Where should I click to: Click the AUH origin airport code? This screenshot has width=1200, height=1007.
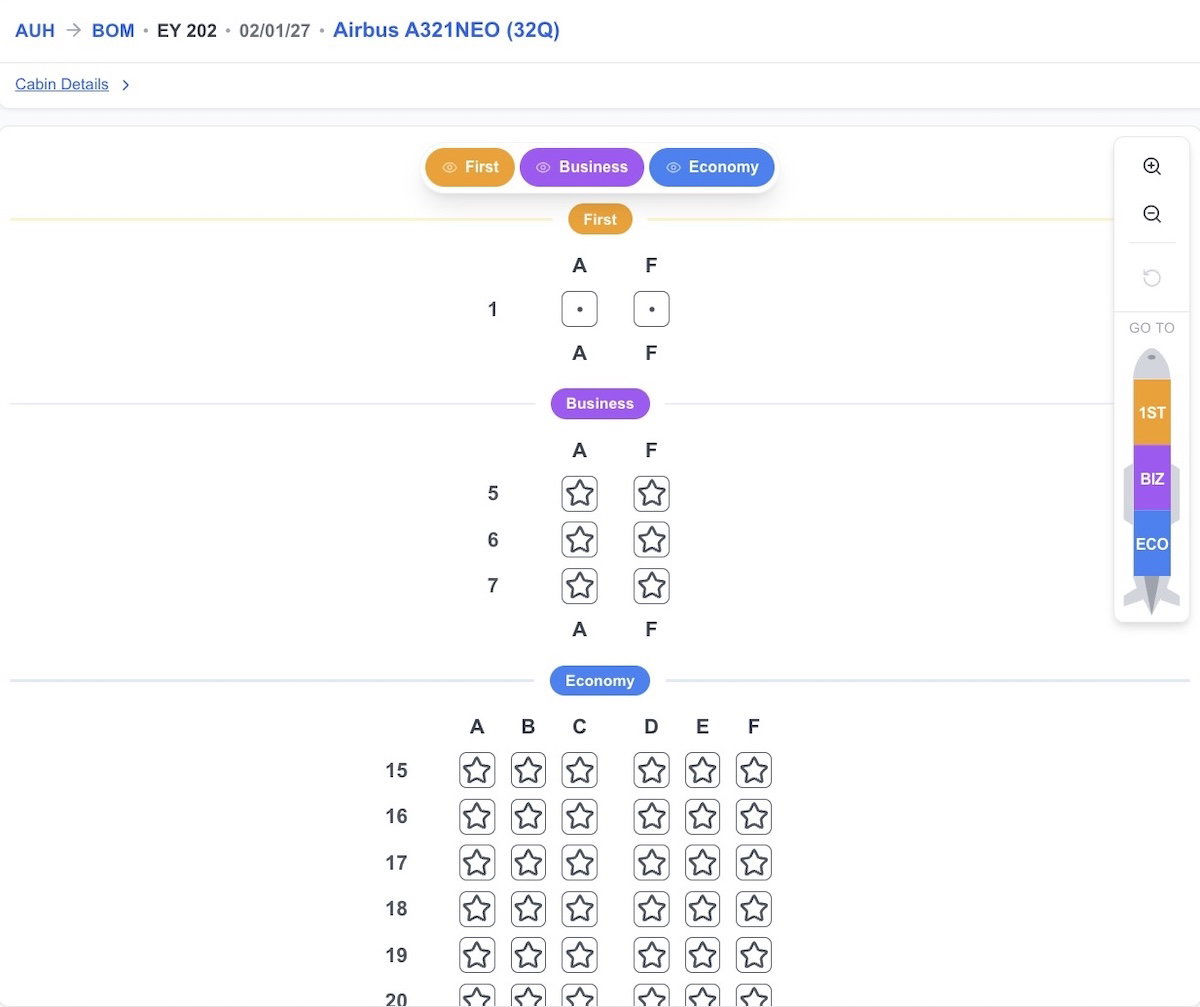[x=35, y=31]
